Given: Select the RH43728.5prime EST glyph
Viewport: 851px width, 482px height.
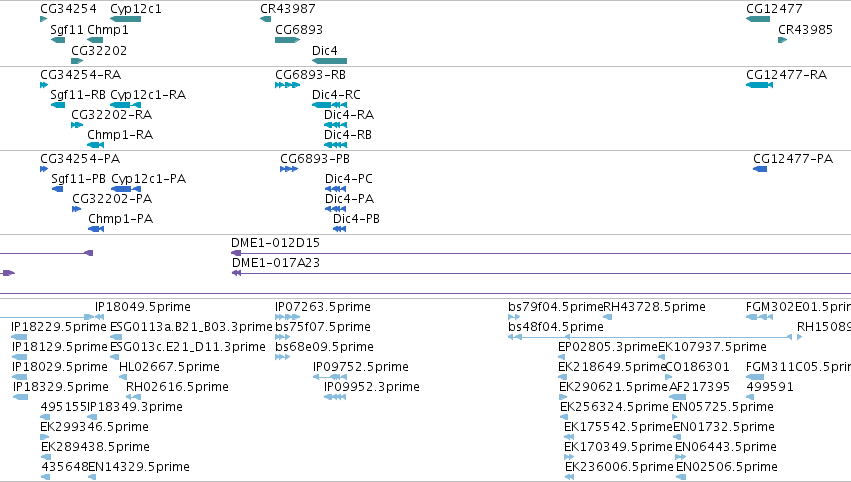Looking at the screenshot, I should [608, 317].
